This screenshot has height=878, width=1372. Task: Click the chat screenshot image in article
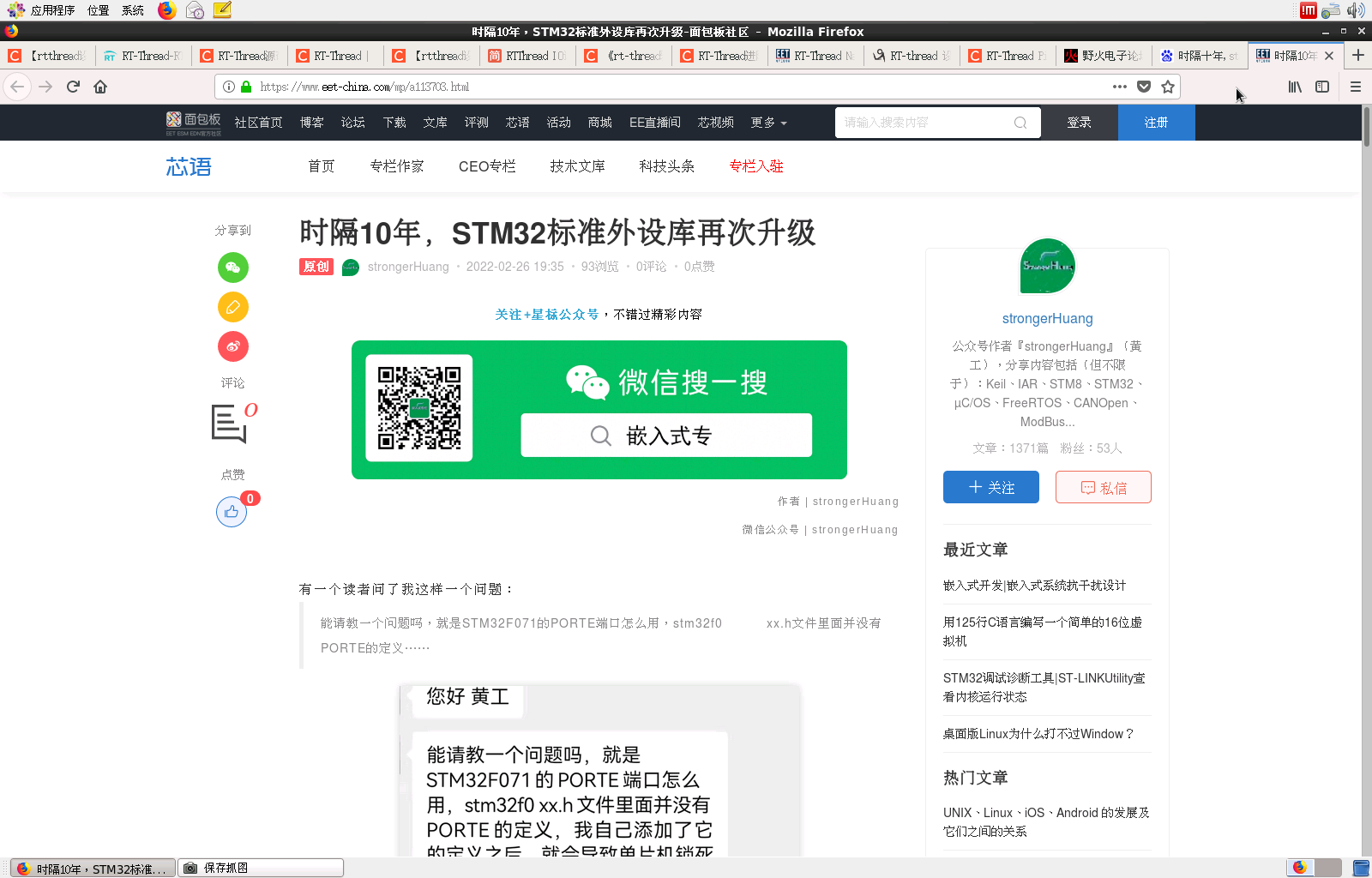599,770
